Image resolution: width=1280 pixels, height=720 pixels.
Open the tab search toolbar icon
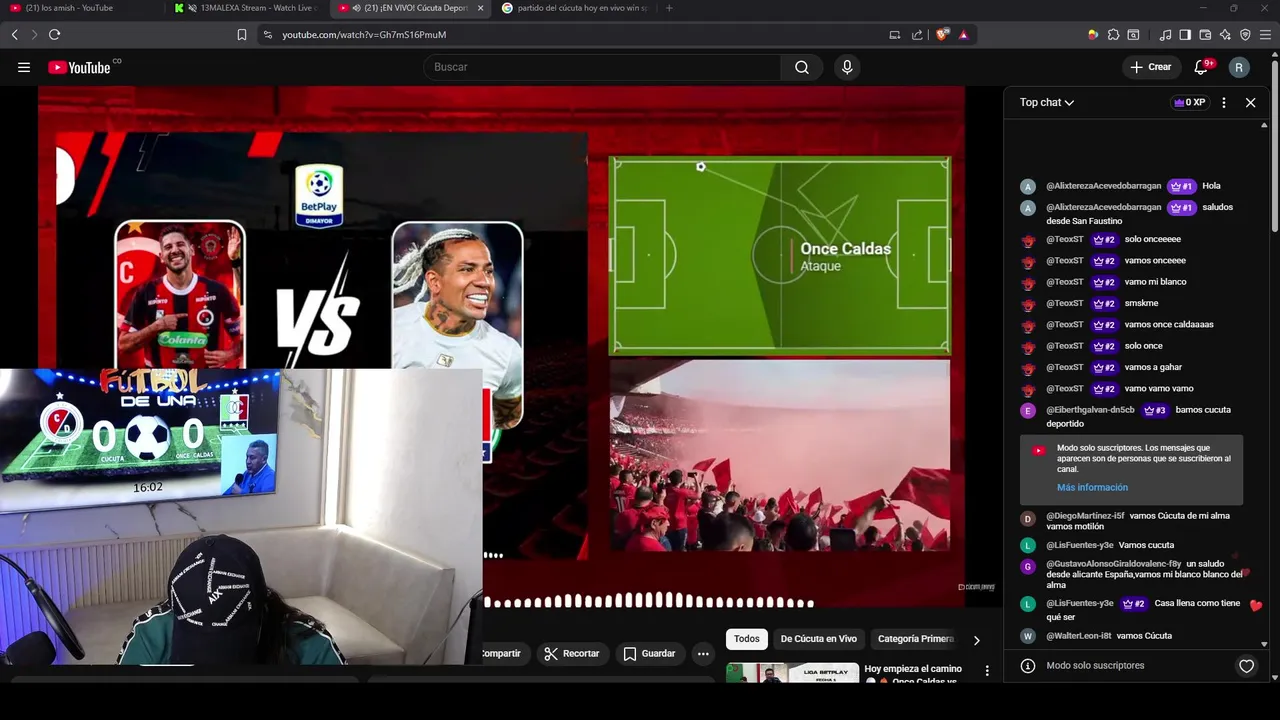tap(1133, 34)
